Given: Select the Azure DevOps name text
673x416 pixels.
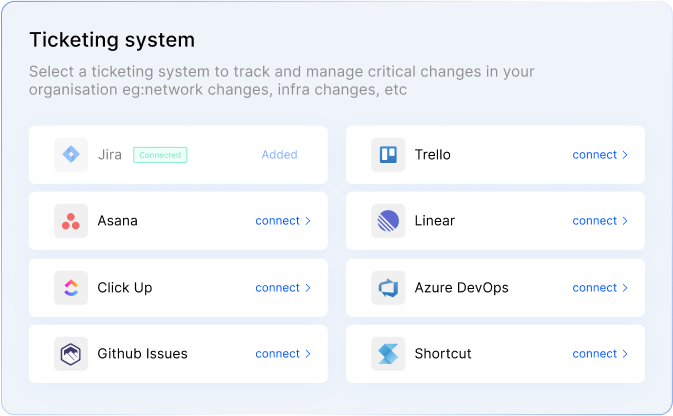Looking at the screenshot, I should tap(462, 288).
